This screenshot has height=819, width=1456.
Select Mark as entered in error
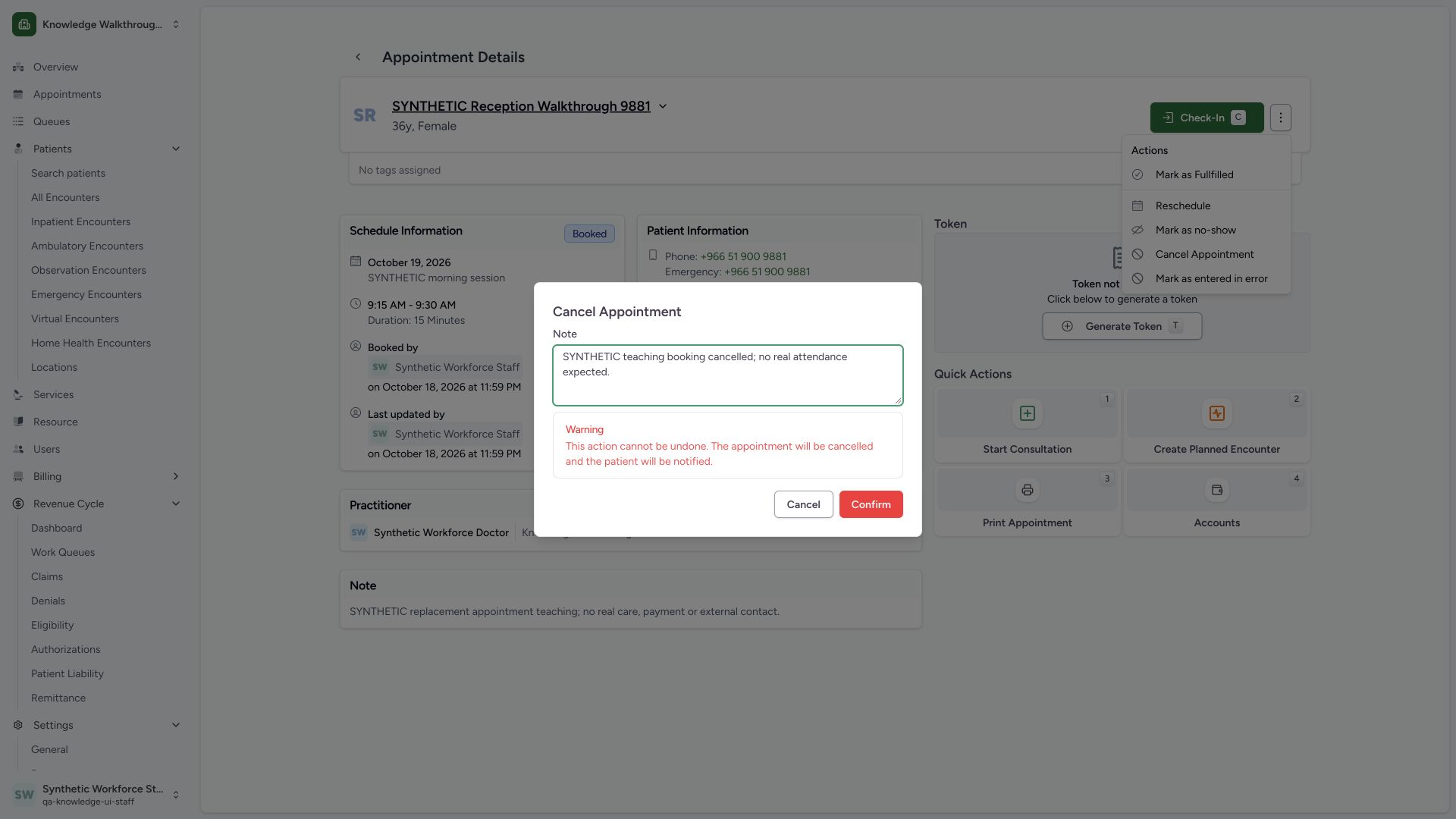(1206, 278)
